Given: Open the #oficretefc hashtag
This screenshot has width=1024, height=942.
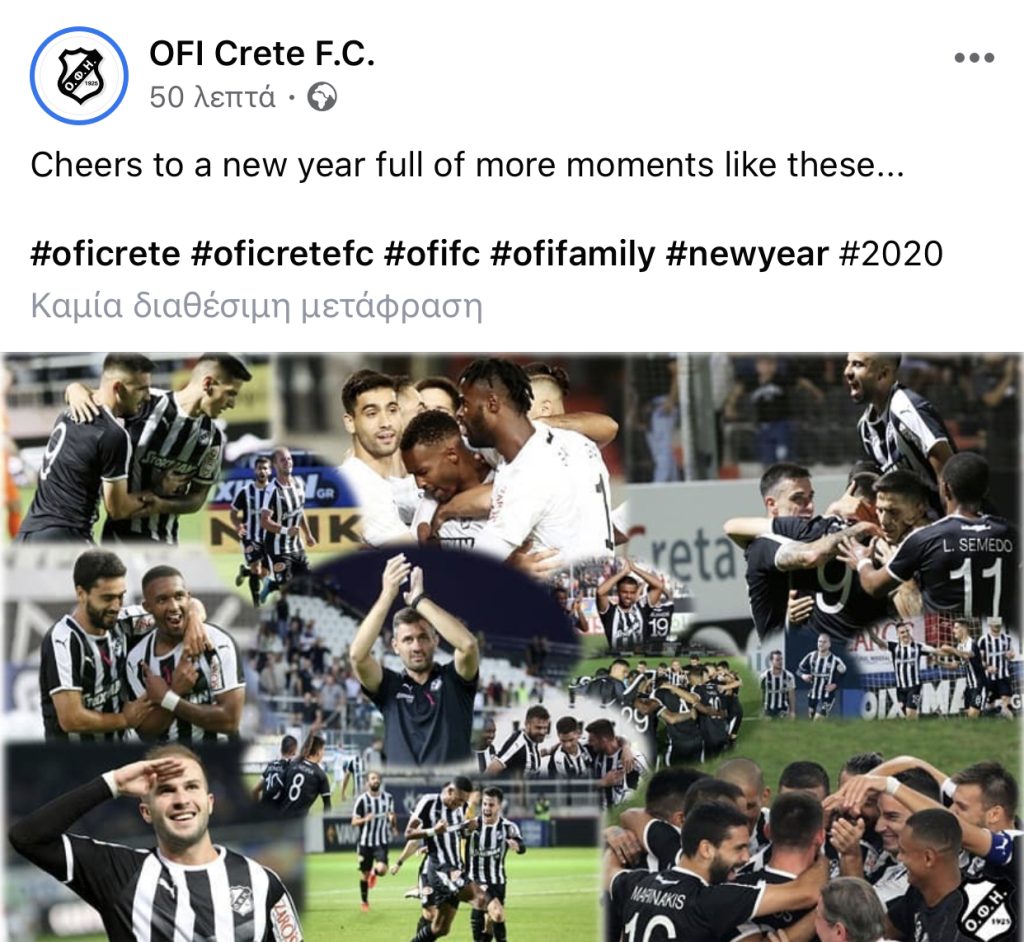Looking at the screenshot, I should pyautogui.click(x=282, y=253).
